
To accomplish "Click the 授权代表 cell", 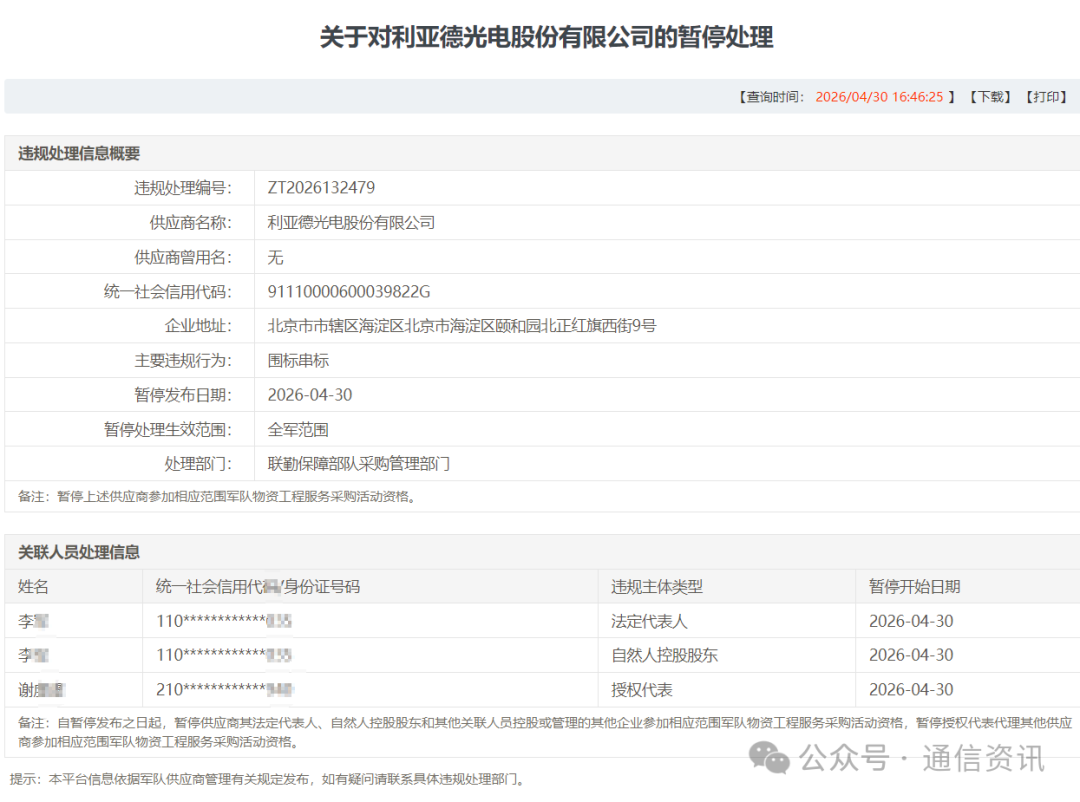I will [642, 690].
